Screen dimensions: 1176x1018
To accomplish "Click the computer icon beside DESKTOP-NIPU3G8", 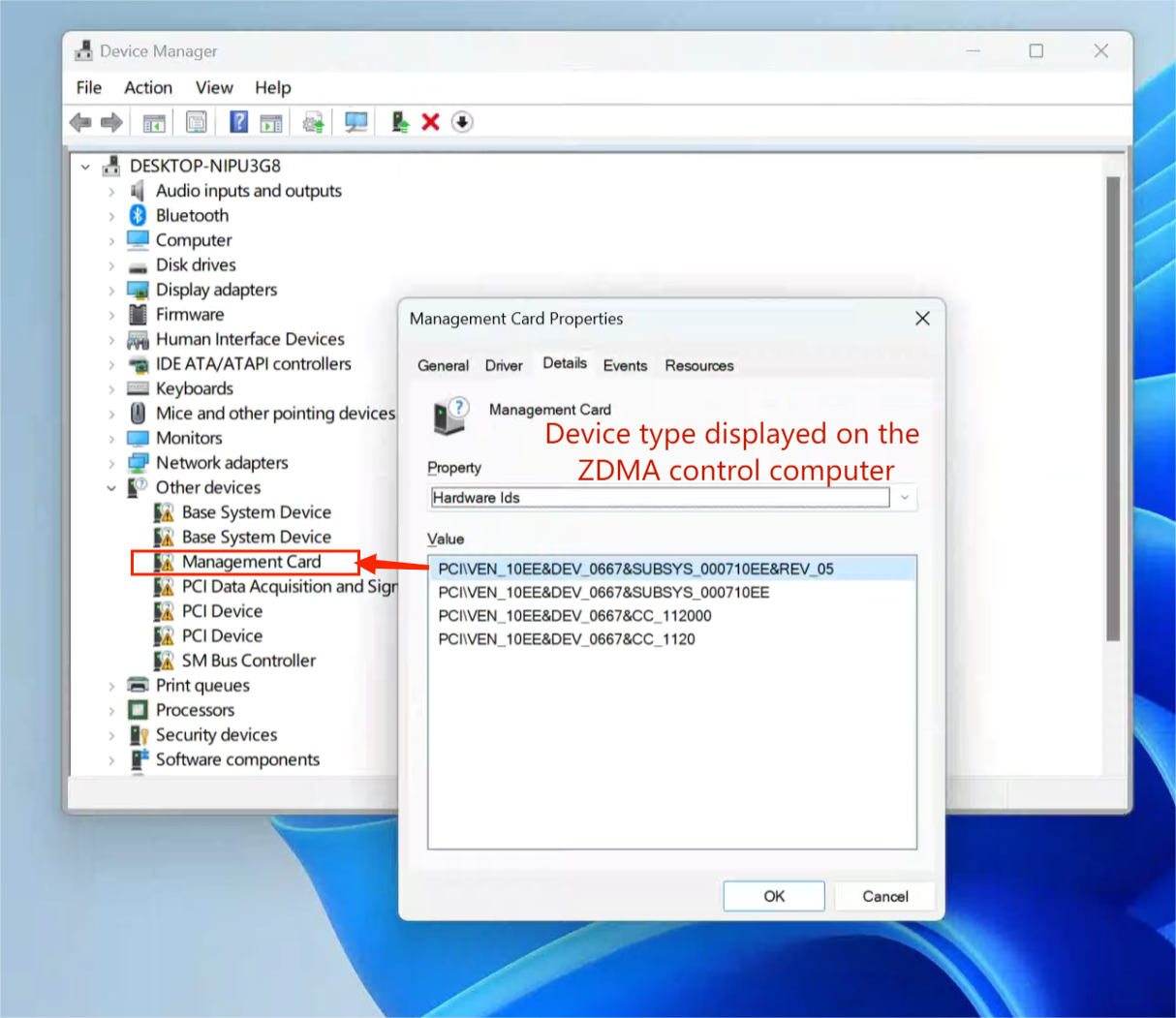I will 111,166.
